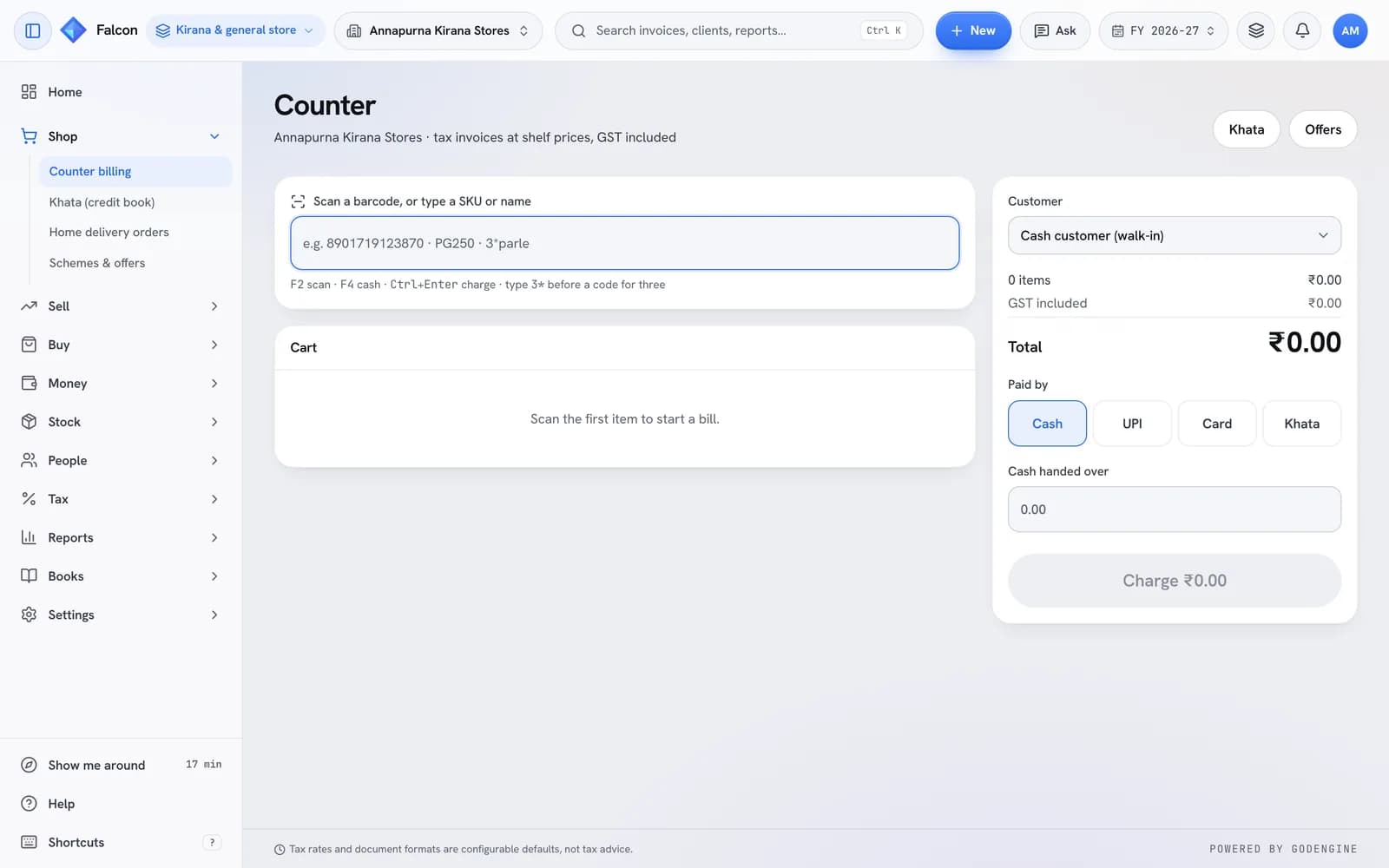
Task: Expand the Buy section chevron
Action: click(214, 345)
